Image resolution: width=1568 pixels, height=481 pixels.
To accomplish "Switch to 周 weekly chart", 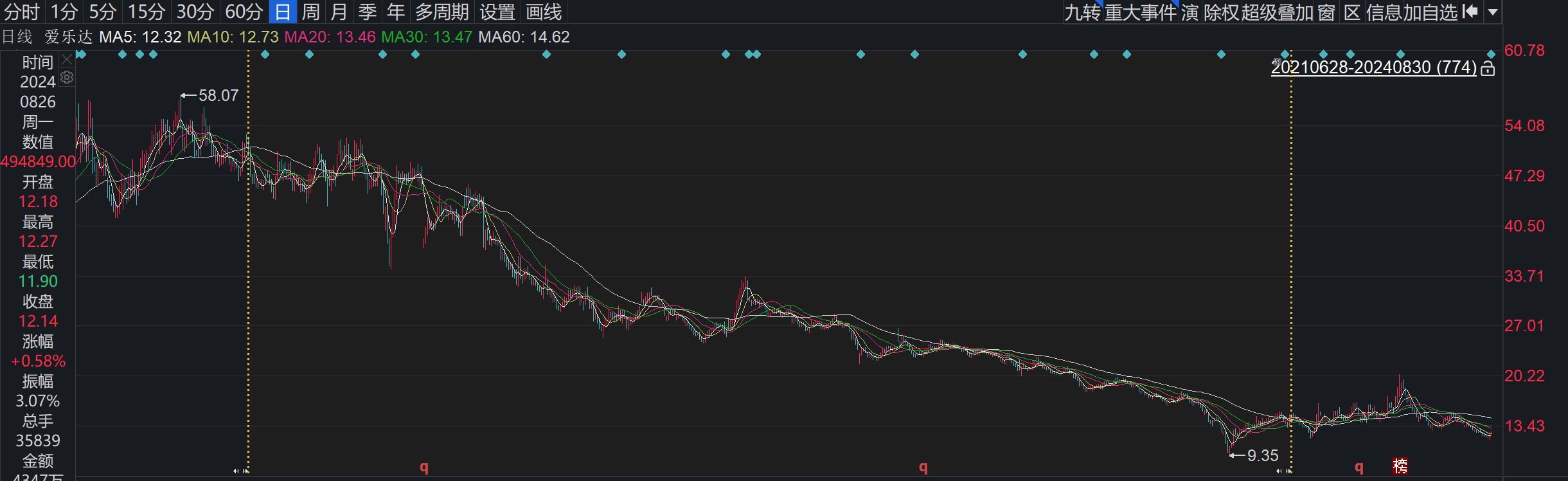I will tap(311, 12).
